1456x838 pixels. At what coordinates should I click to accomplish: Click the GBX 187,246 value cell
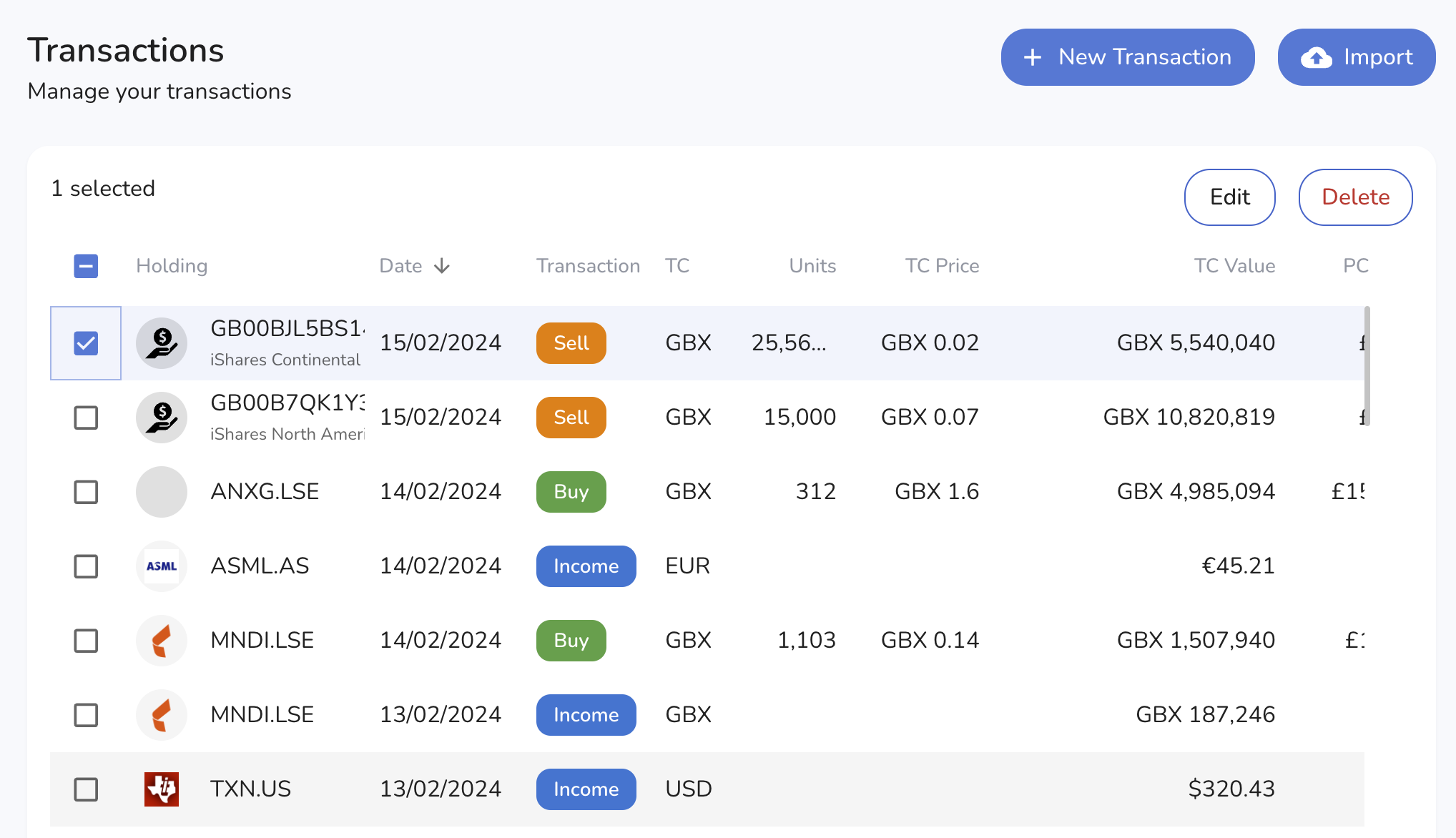click(1206, 715)
